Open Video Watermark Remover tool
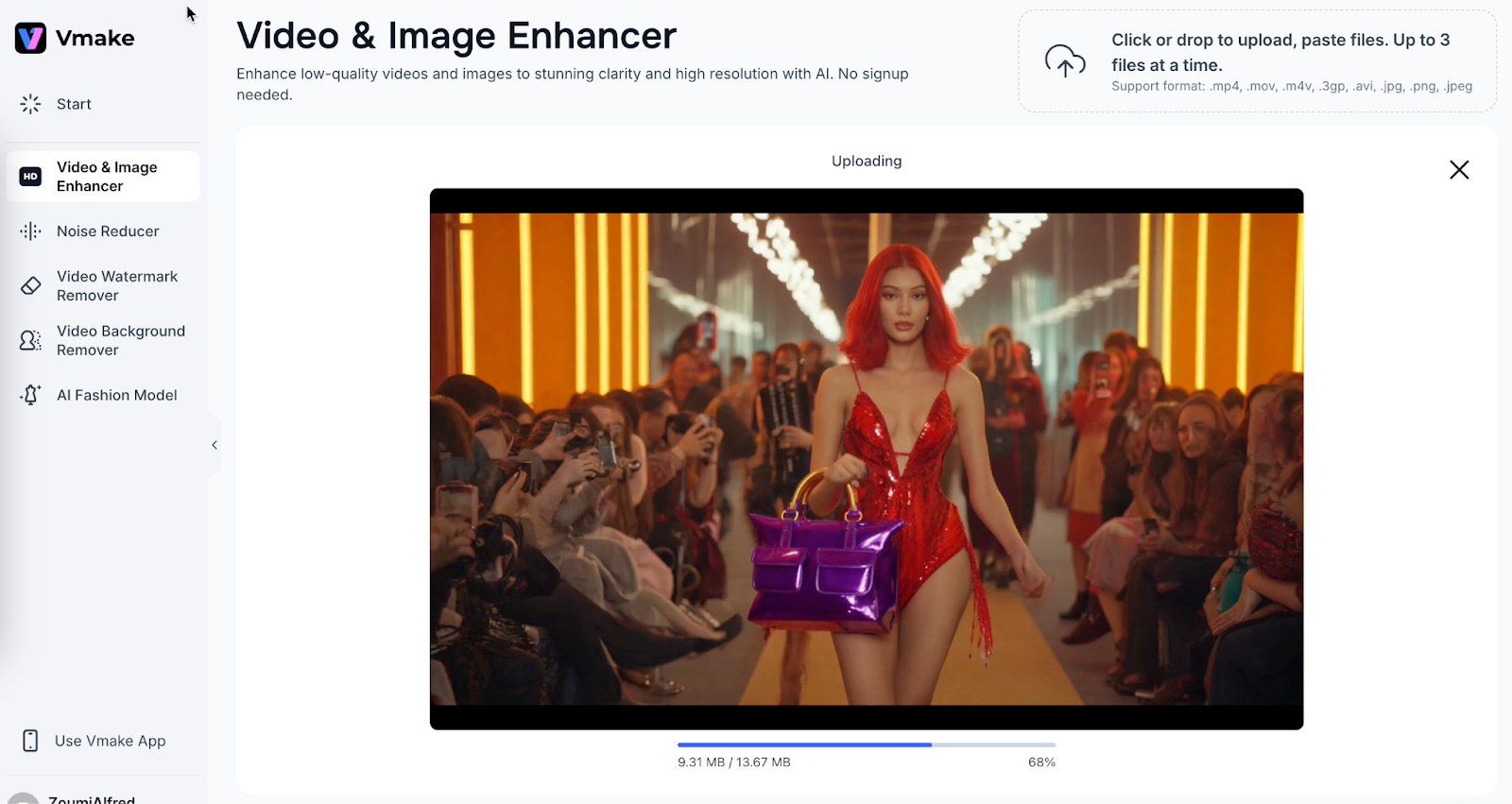The width and height of the screenshot is (1512, 804). tap(103, 285)
